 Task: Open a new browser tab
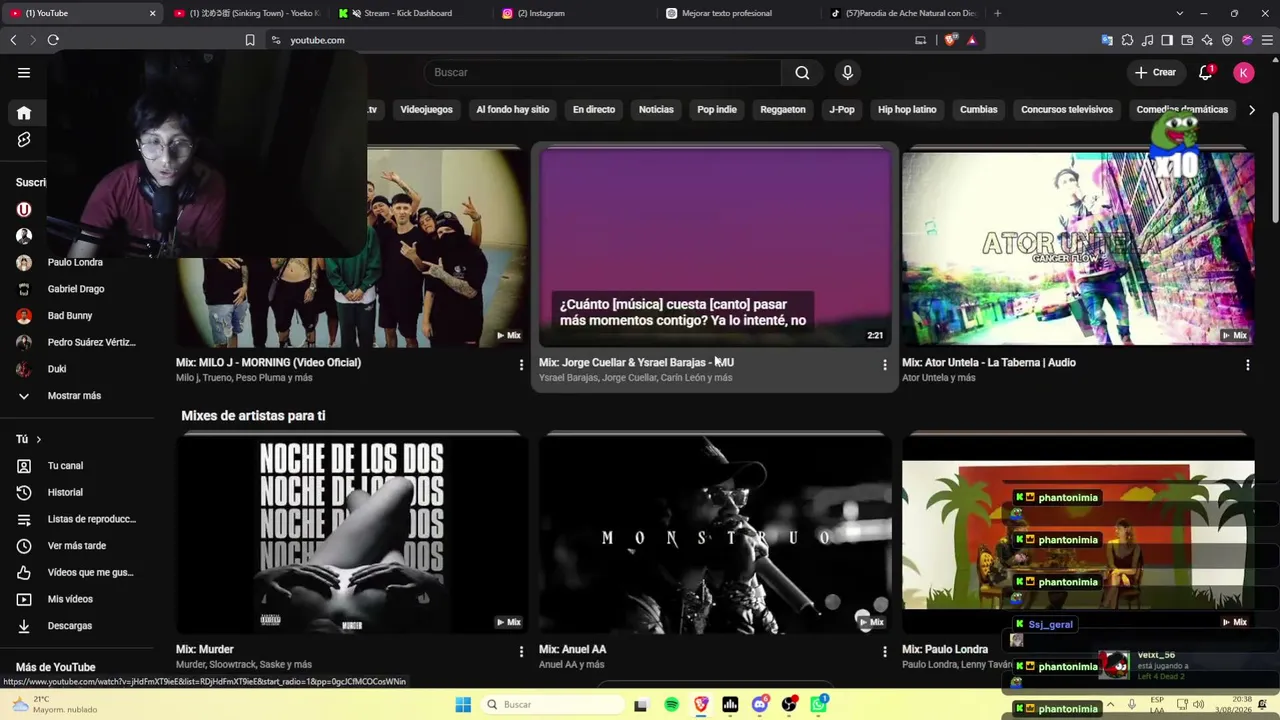pyautogui.click(x=997, y=13)
